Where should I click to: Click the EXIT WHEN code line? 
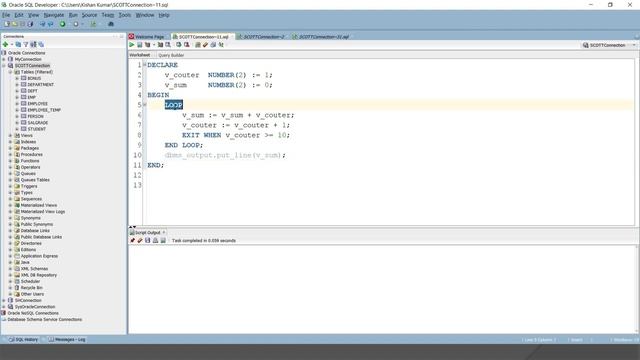click(x=236, y=135)
